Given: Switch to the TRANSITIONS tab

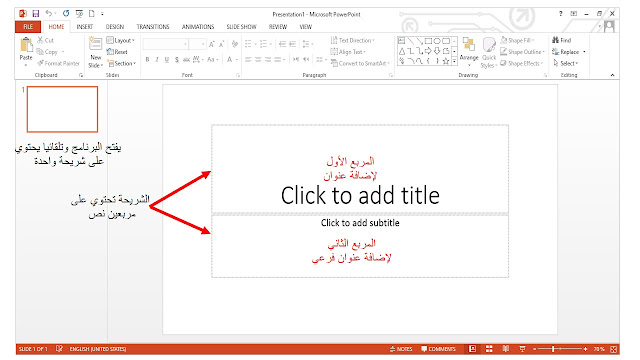Looking at the screenshot, I should (x=153, y=27).
